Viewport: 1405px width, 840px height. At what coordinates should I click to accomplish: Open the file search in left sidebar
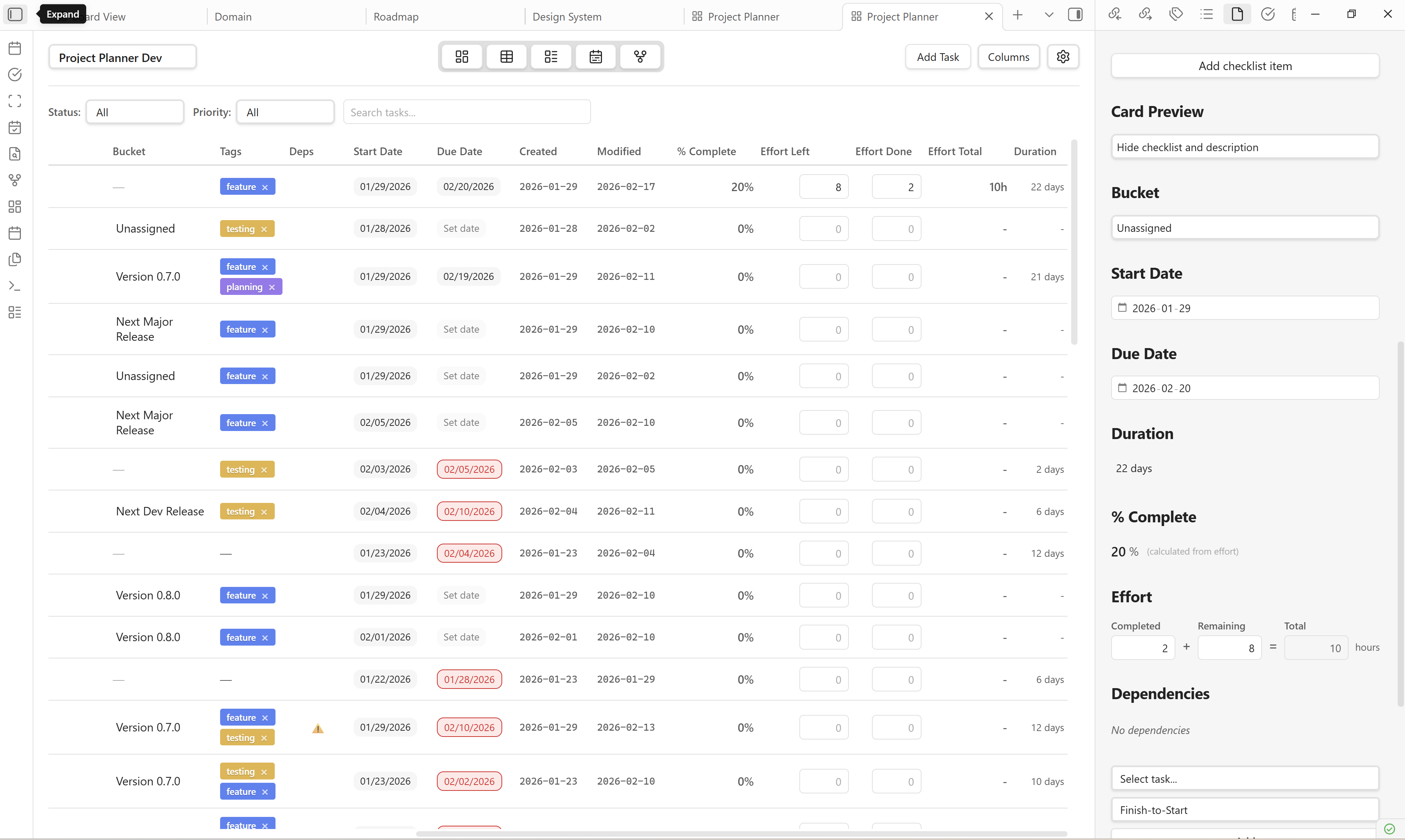[x=15, y=154]
